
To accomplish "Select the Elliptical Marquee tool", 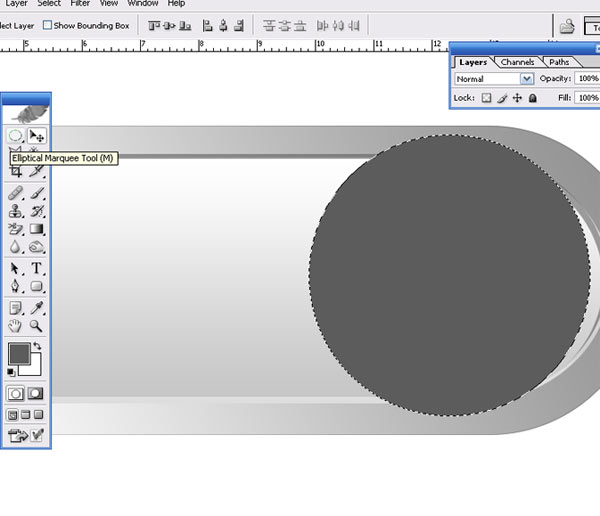I will click(15, 136).
